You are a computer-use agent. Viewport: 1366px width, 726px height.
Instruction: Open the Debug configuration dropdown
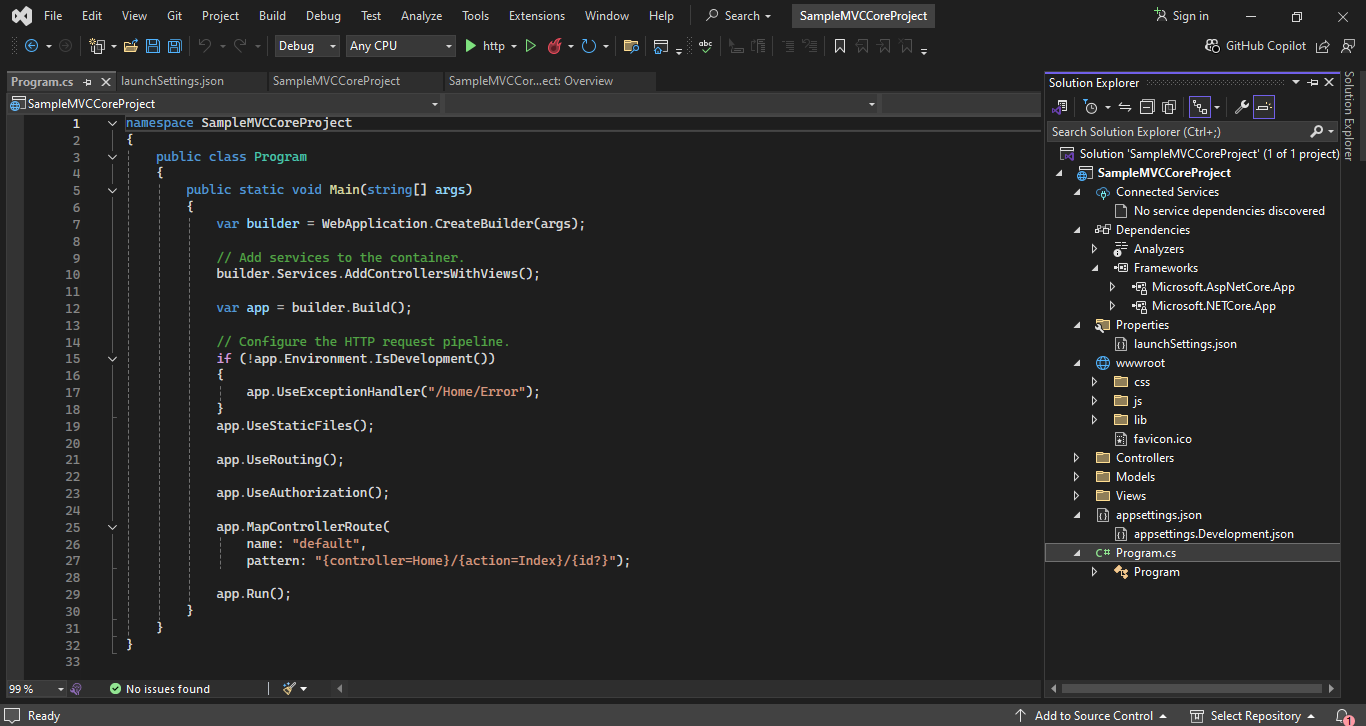[307, 46]
